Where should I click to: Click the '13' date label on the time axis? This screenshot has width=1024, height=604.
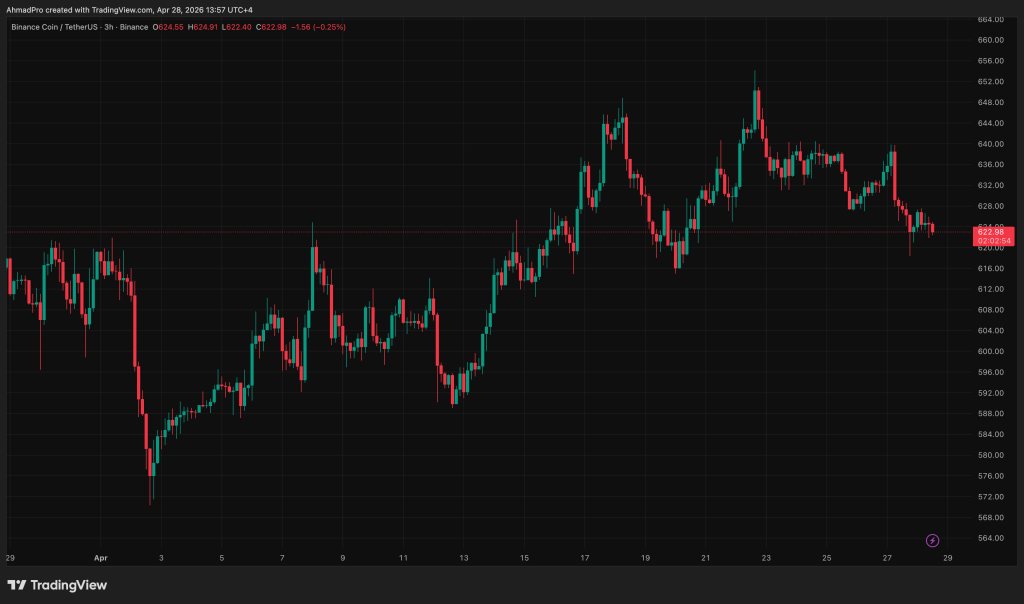pos(463,557)
